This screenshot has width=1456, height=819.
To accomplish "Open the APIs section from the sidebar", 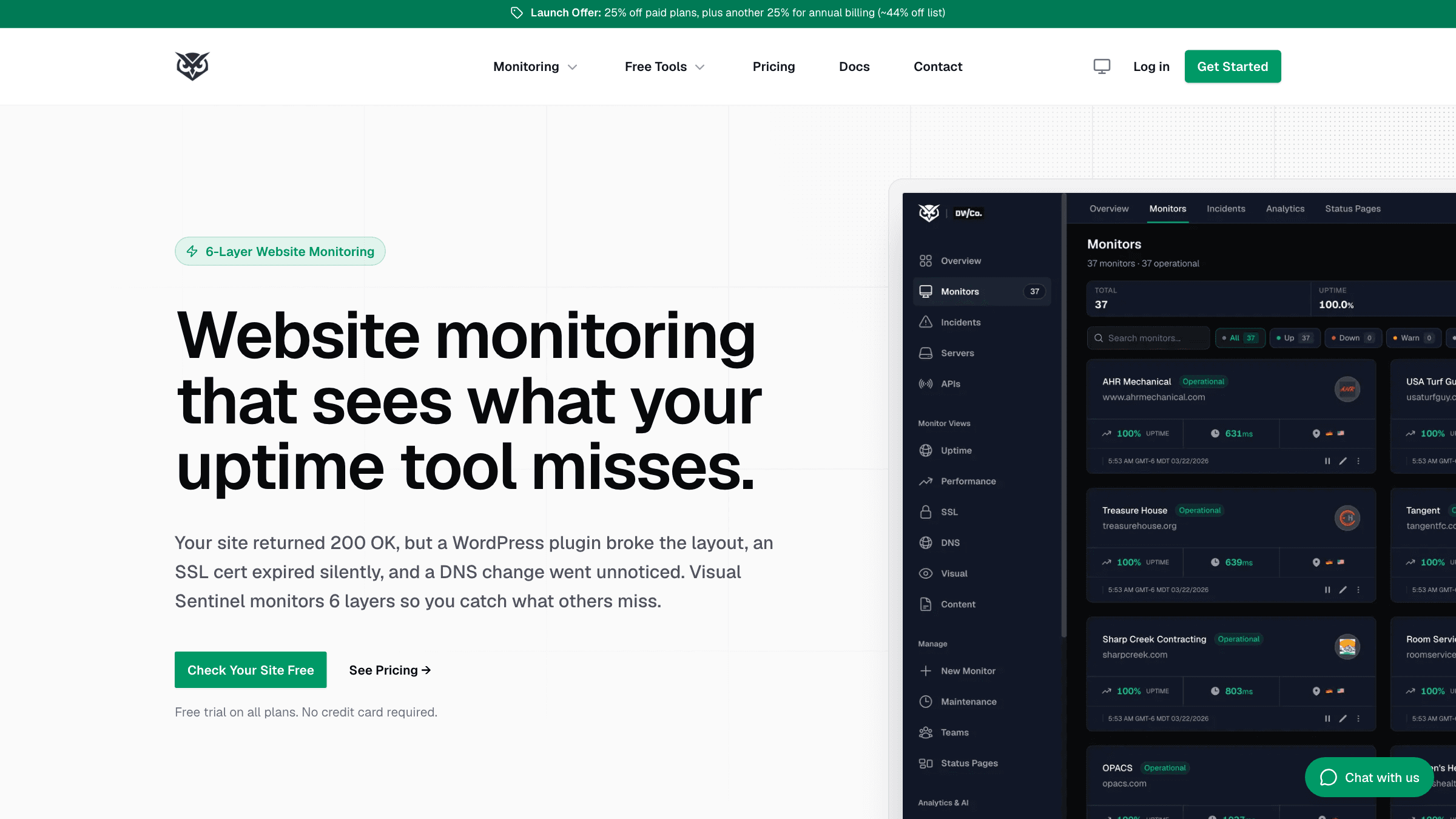I will pyautogui.click(x=951, y=383).
